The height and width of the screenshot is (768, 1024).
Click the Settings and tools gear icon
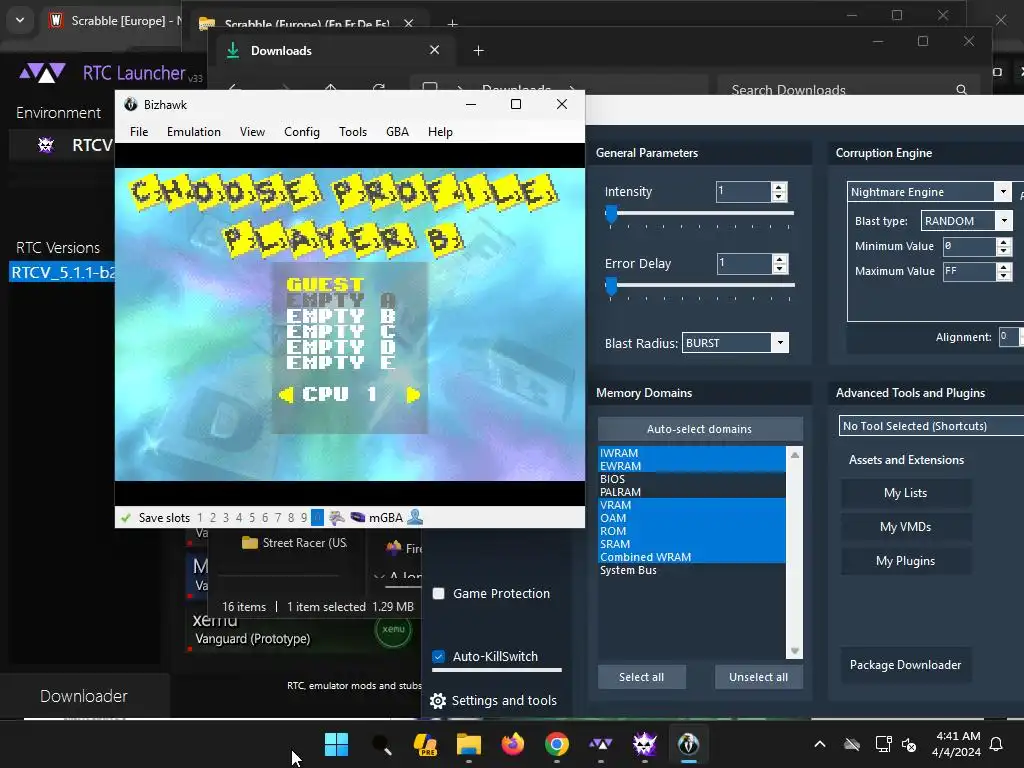click(x=438, y=701)
